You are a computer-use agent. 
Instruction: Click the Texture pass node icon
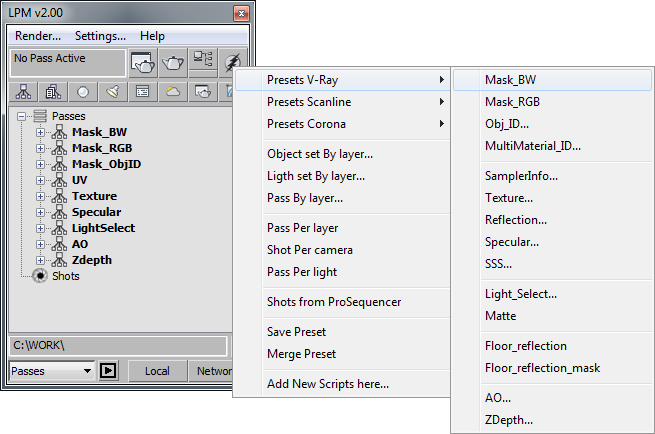point(59,196)
